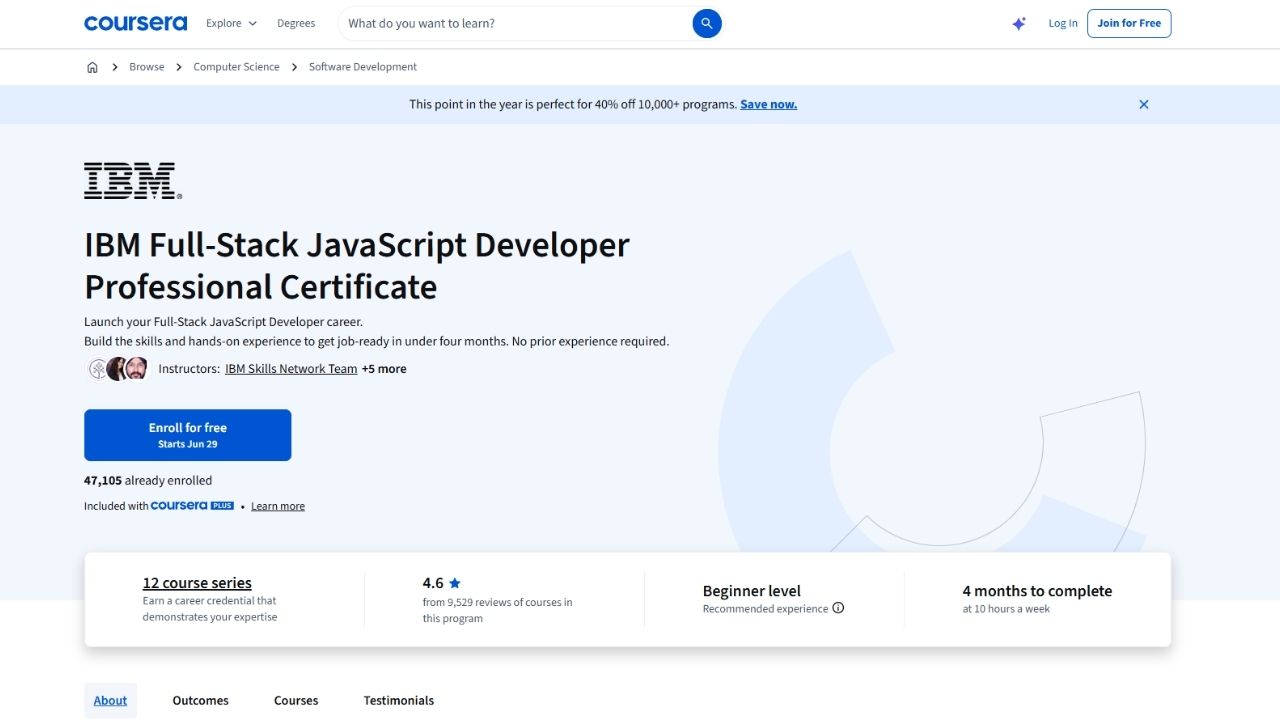Open the Browse breadcrumb link
This screenshot has height=720, width=1280.
tap(146, 67)
